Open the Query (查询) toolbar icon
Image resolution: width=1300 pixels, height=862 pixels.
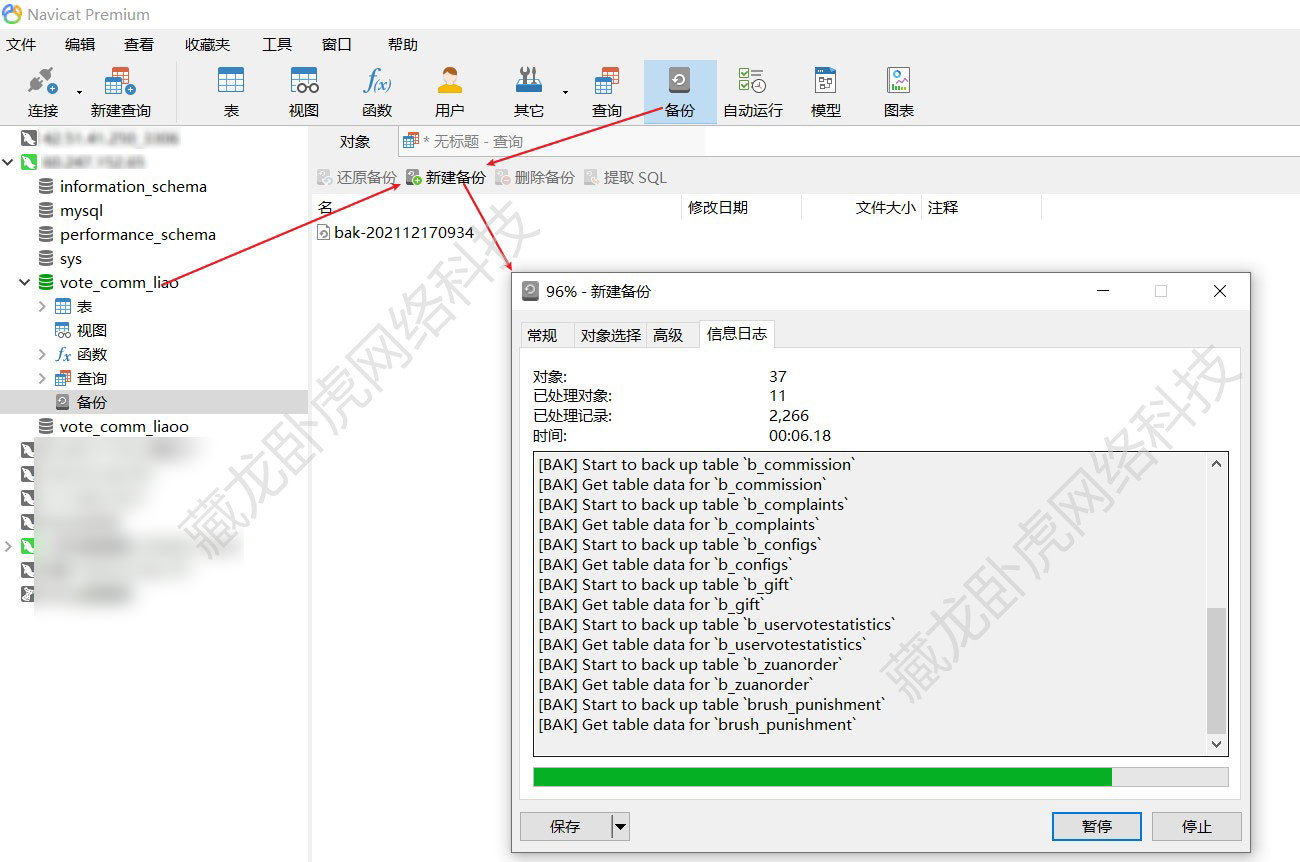(607, 92)
